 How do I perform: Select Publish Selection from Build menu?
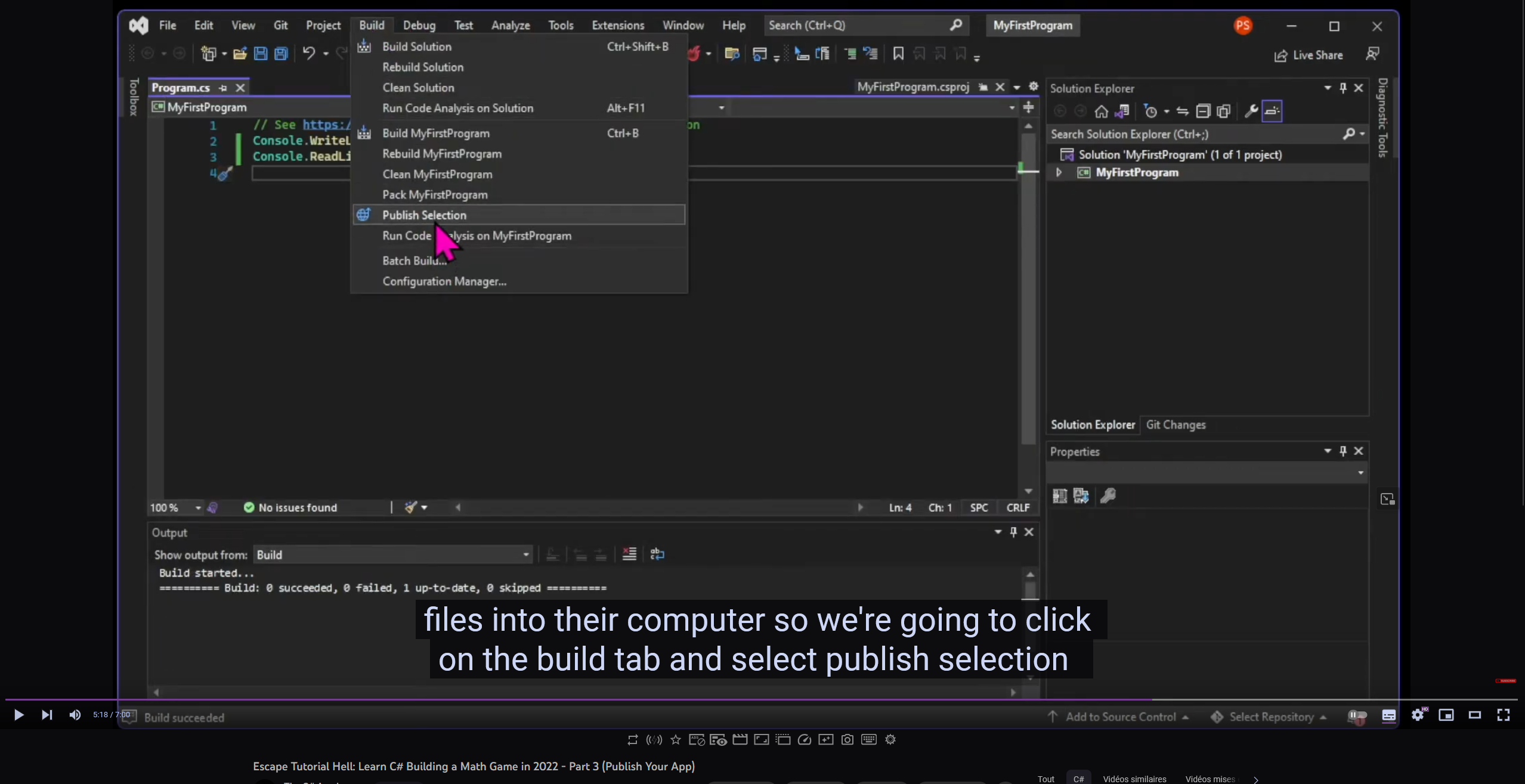[424, 214]
